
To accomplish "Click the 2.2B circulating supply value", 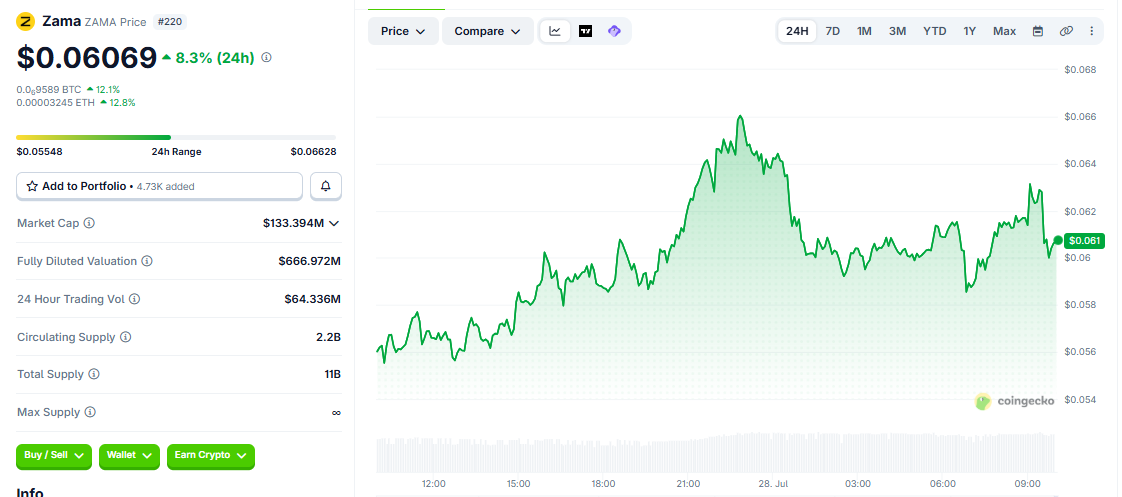I will pyautogui.click(x=328, y=337).
